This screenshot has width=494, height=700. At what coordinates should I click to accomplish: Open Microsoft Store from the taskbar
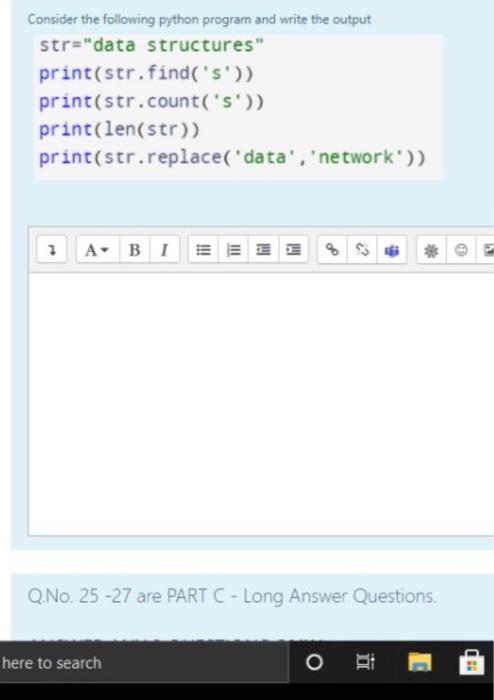pyautogui.click(x=472, y=662)
